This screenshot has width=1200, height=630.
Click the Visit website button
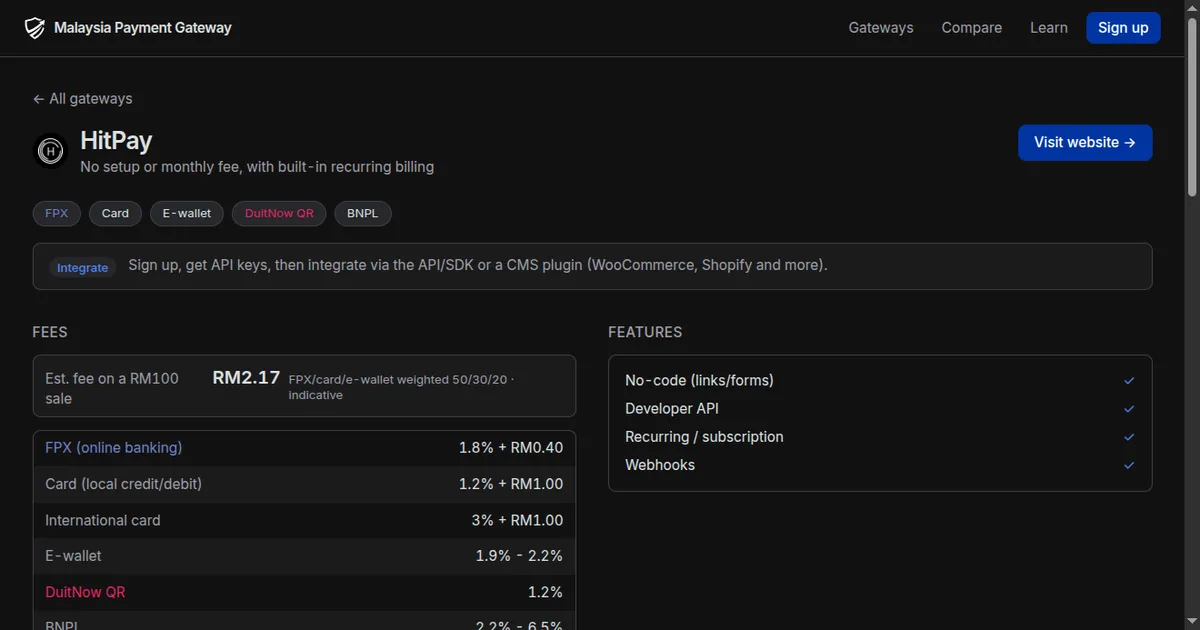pyautogui.click(x=1085, y=143)
